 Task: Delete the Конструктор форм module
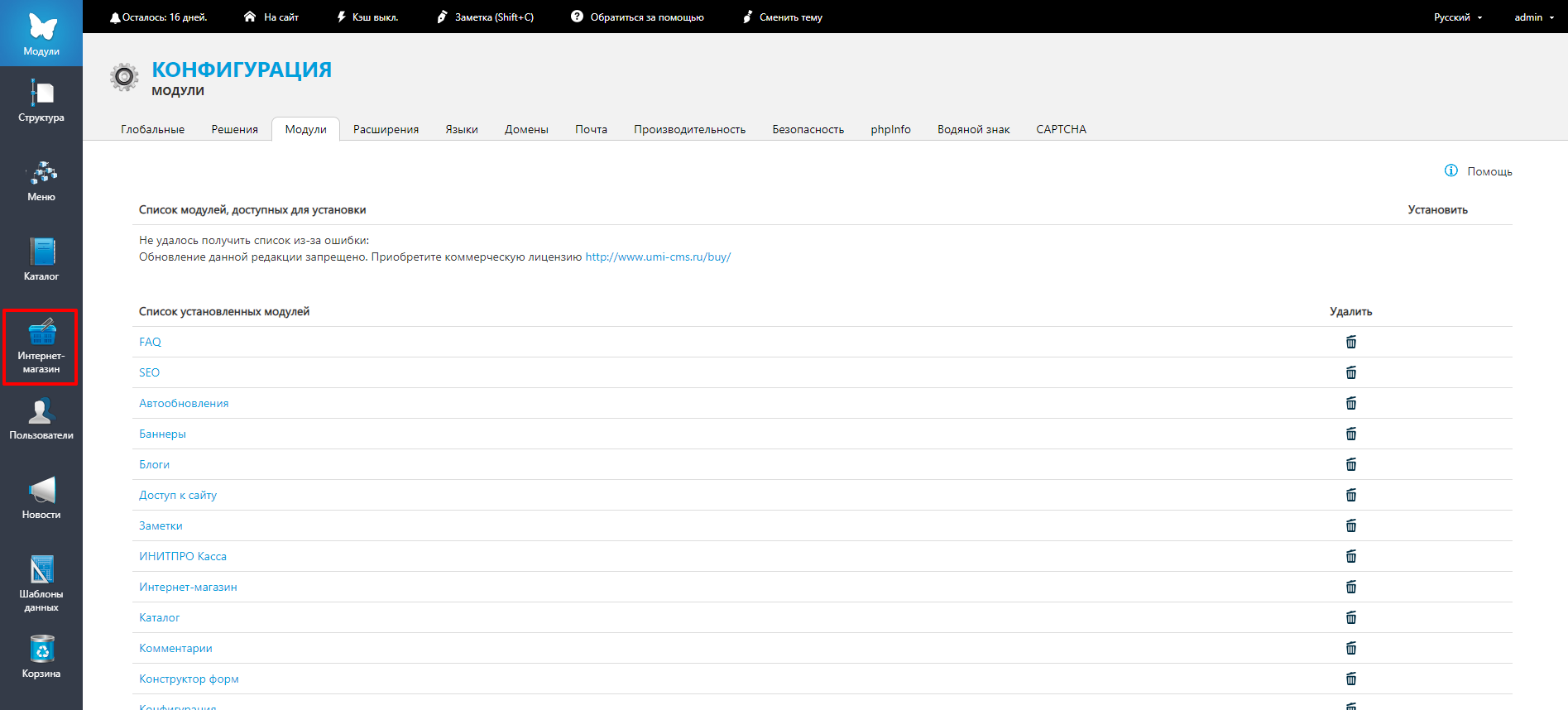tap(1351, 679)
